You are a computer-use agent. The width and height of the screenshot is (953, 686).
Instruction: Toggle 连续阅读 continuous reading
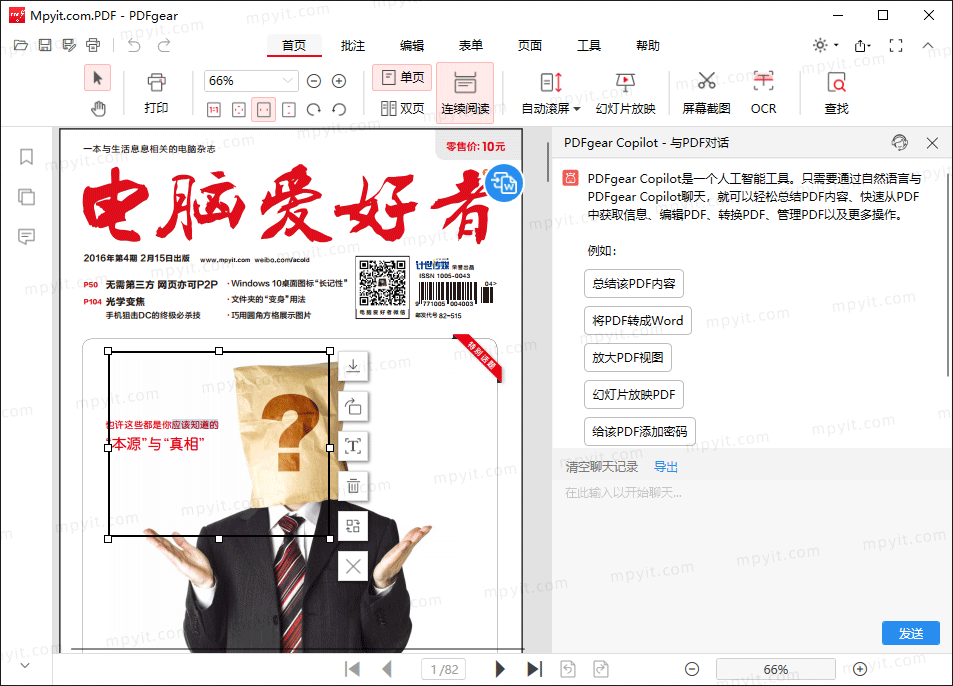465,92
